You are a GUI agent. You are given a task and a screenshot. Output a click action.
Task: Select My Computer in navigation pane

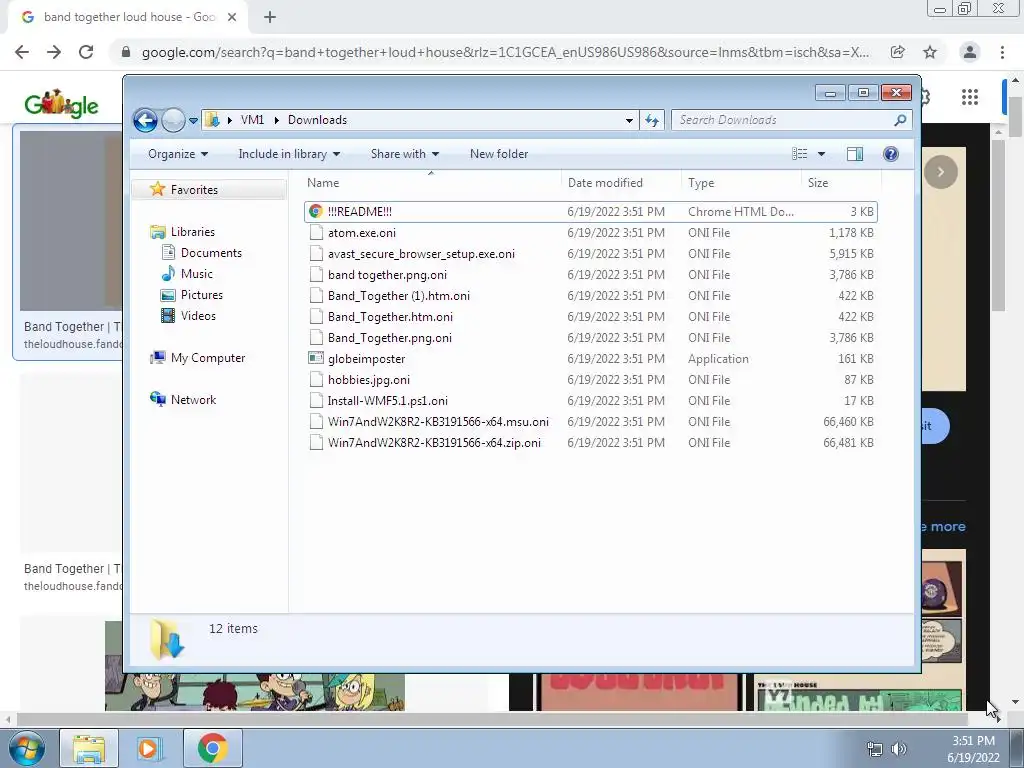click(x=208, y=358)
